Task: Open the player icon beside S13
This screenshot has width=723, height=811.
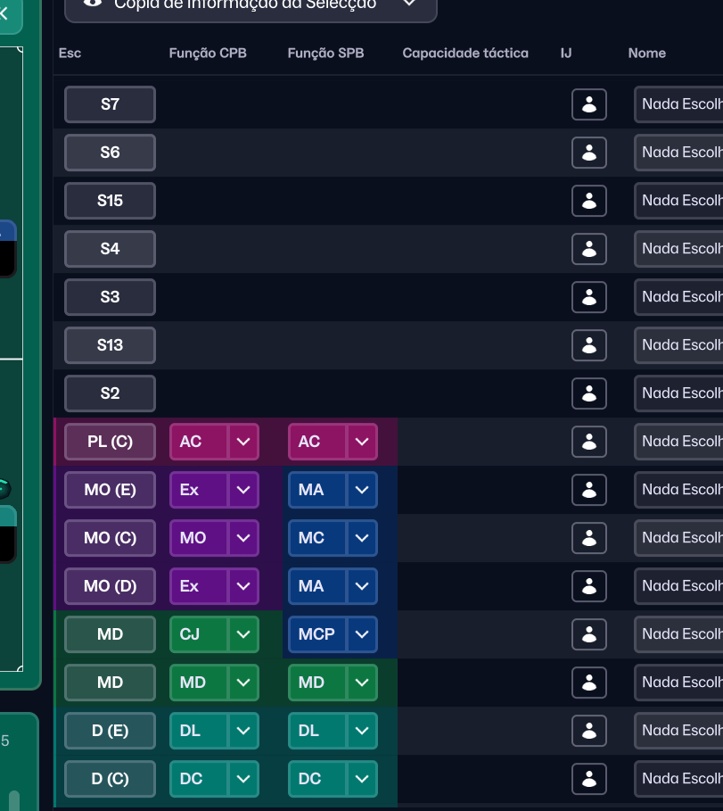Action: click(x=589, y=345)
